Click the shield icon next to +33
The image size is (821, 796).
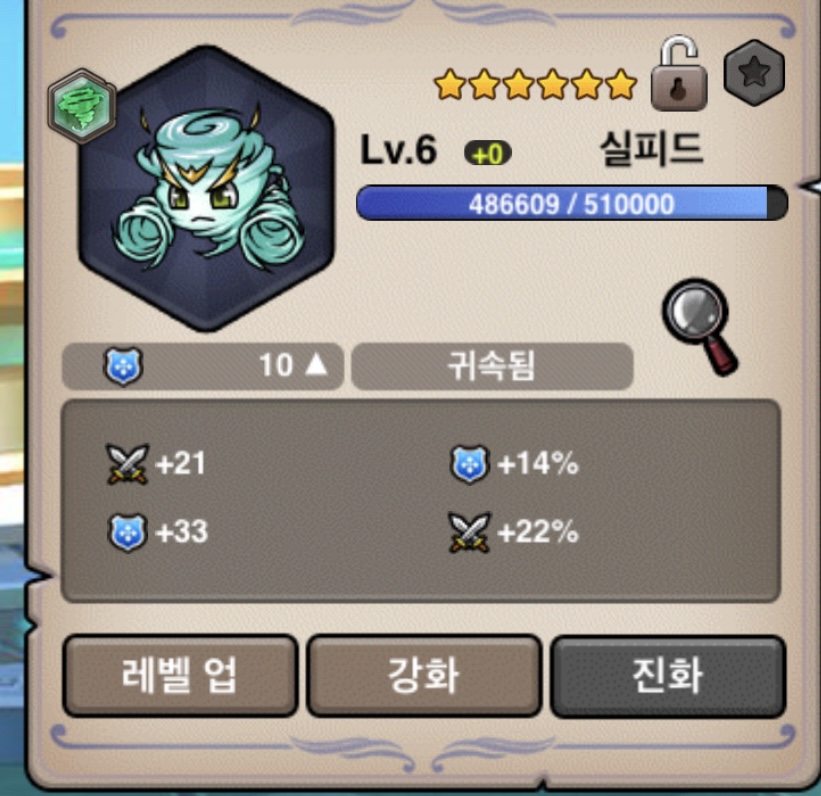[127, 533]
